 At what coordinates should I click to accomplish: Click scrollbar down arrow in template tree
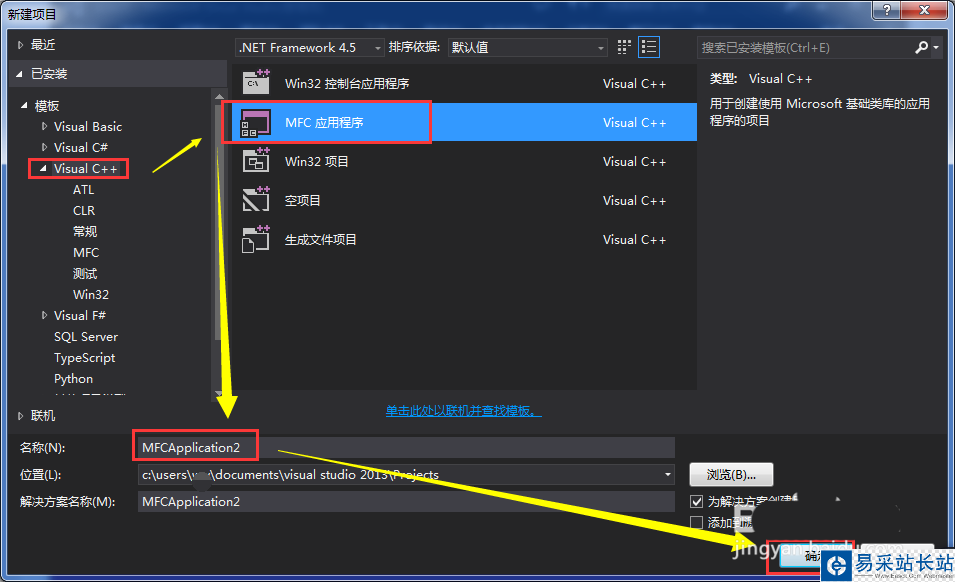pos(219,394)
